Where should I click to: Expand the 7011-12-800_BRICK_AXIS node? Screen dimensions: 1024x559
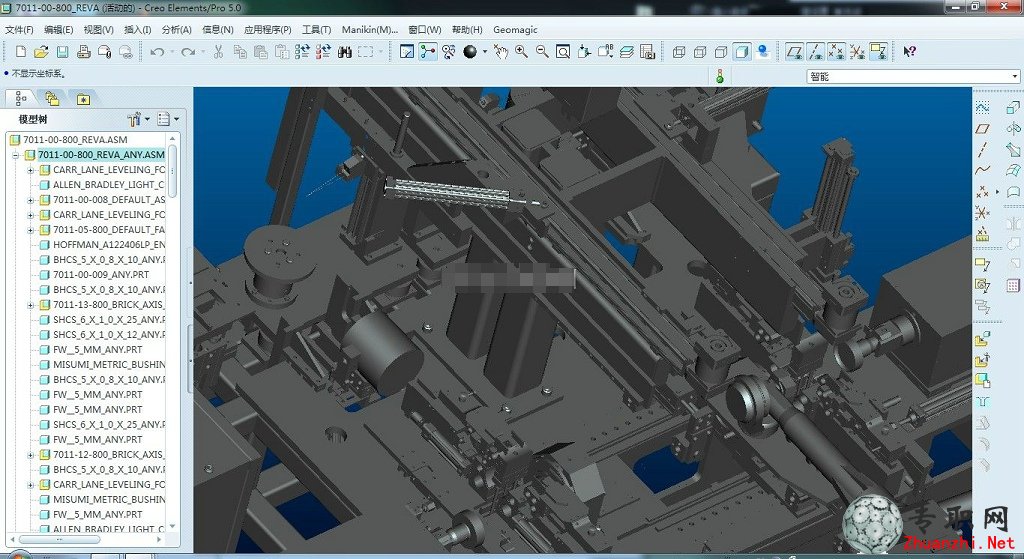pyautogui.click(x=31, y=455)
